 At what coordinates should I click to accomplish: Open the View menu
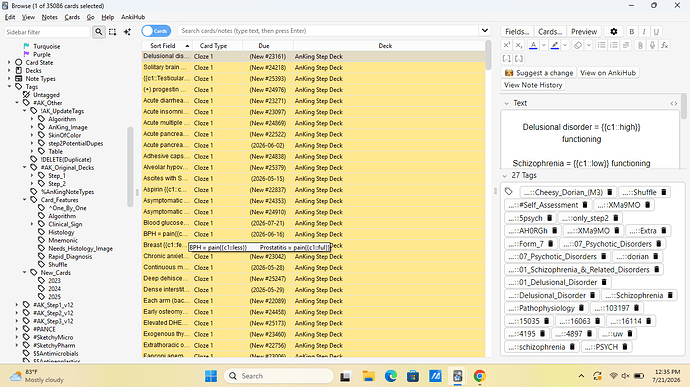pos(28,17)
